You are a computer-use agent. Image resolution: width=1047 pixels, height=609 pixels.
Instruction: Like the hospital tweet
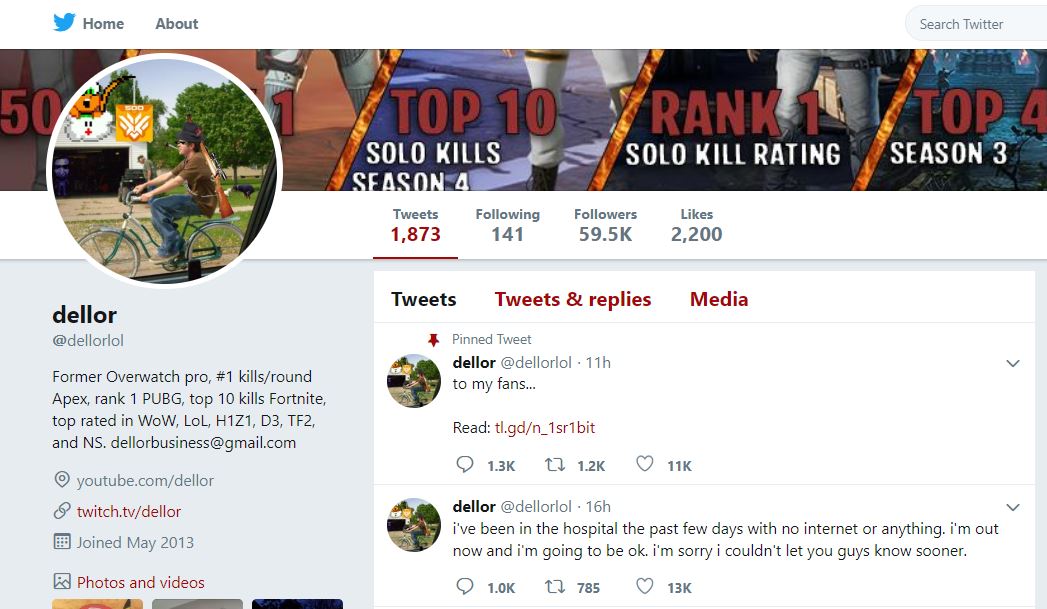tap(645, 587)
